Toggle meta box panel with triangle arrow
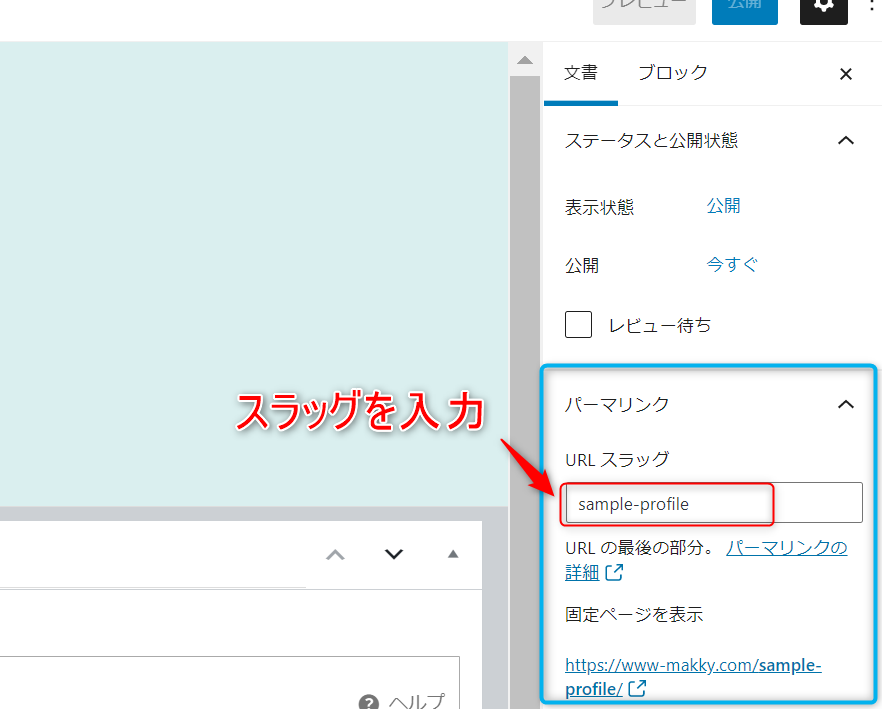The width and height of the screenshot is (882, 709). (x=453, y=555)
